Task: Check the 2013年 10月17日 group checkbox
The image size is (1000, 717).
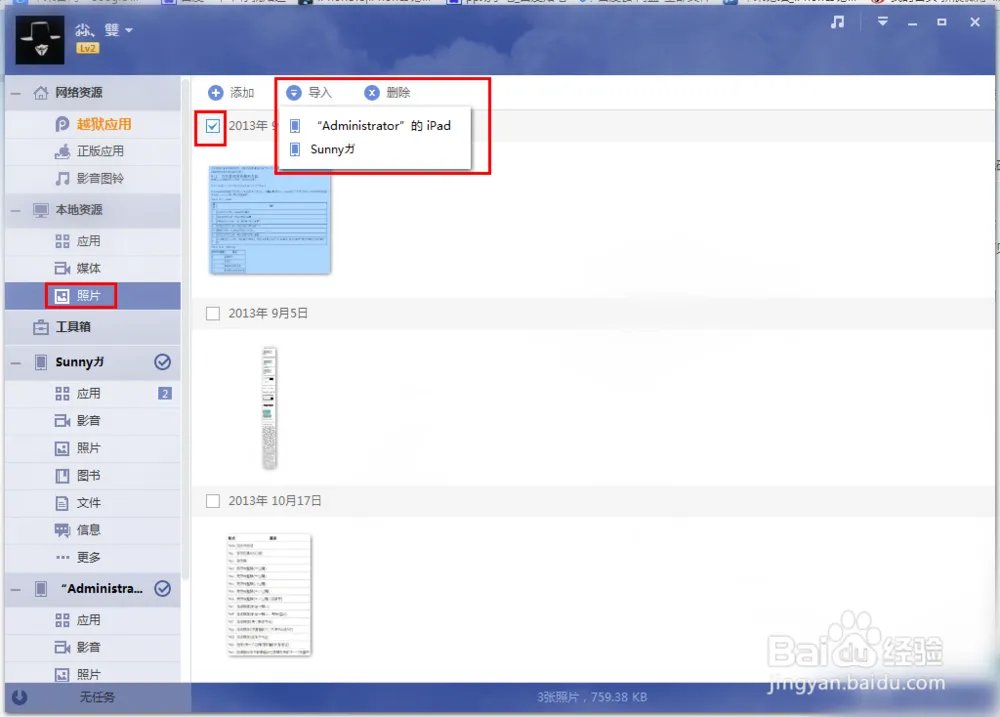Action: [212, 500]
